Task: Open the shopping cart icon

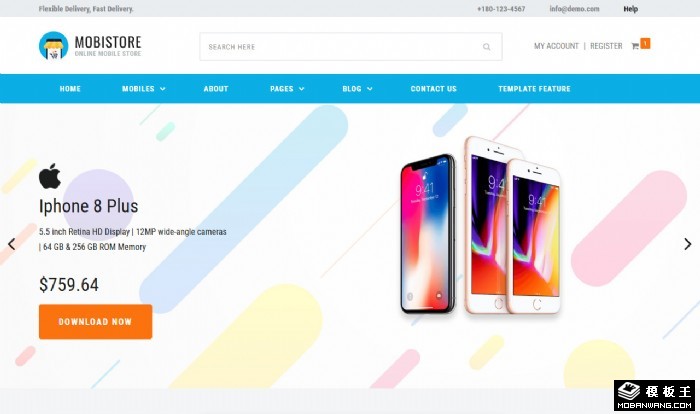Action: (x=635, y=46)
